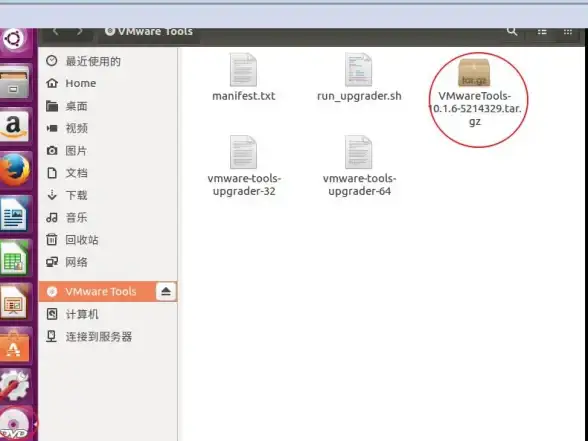Select the manifest.txt file
The image size is (588, 441).
[x=243, y=77]
